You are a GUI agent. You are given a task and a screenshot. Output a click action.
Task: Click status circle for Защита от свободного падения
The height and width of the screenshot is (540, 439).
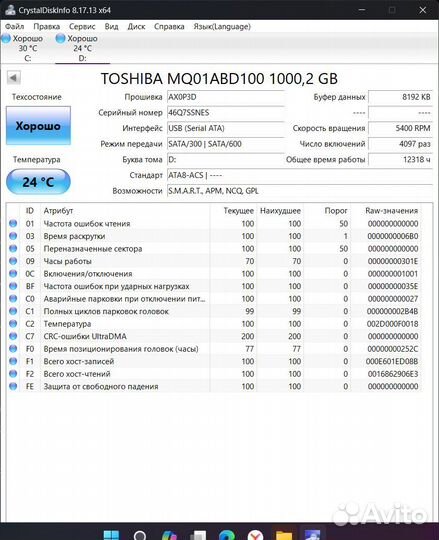click(13, 386)
